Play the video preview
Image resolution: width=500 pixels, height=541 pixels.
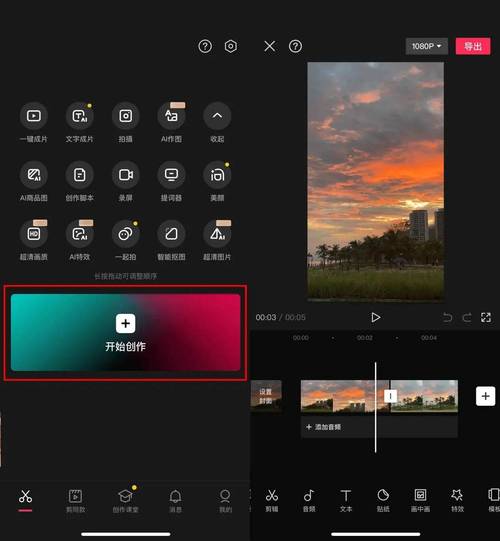(375, 317)
